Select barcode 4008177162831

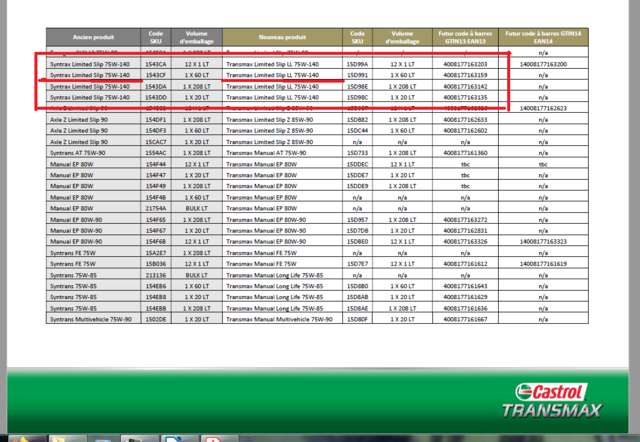click(x=465, y=231)
